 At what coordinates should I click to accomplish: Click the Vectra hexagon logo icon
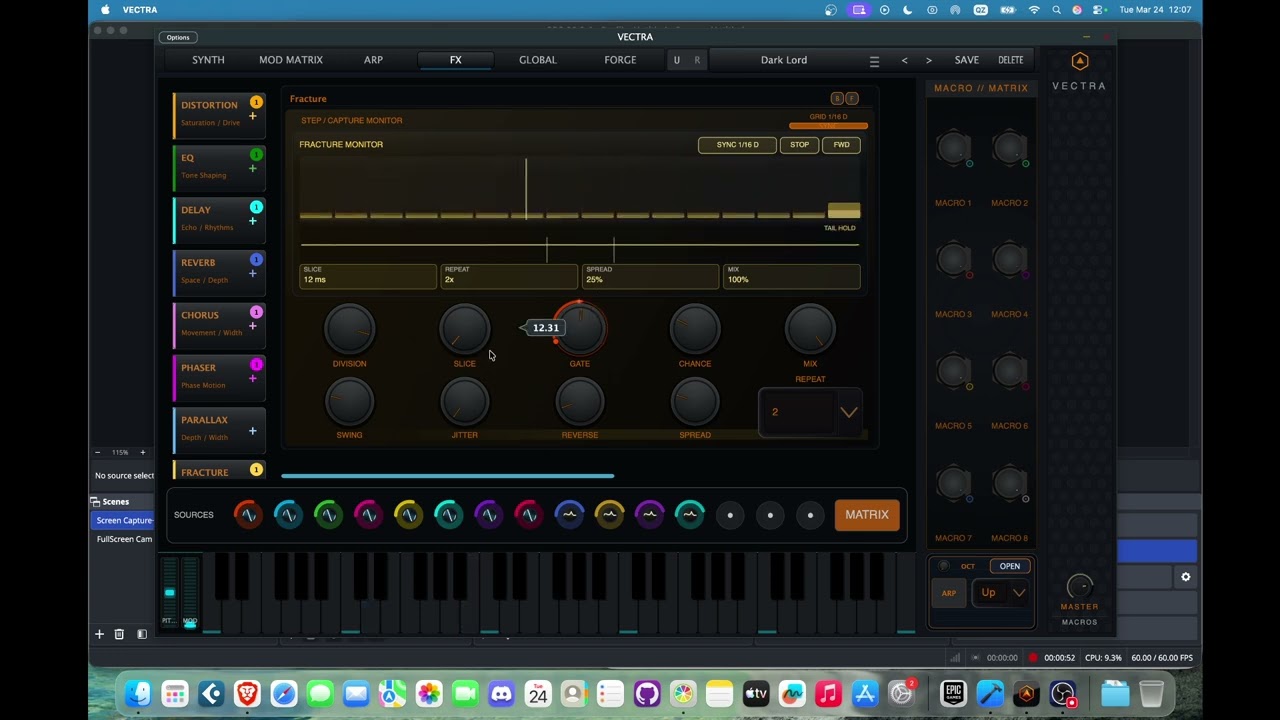click(x=1079, y=62)
